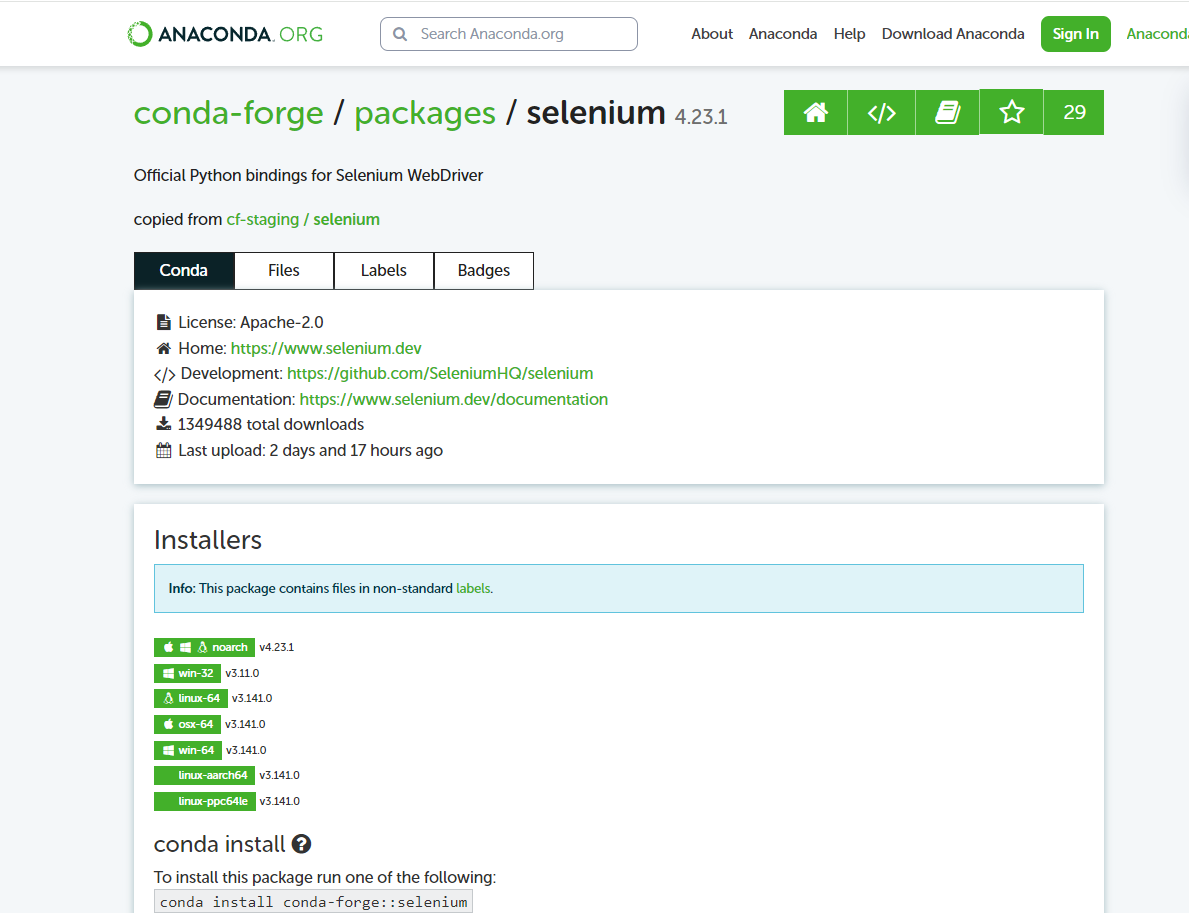
Task: Click the house icon beside Home link
Action: point(163,347)
